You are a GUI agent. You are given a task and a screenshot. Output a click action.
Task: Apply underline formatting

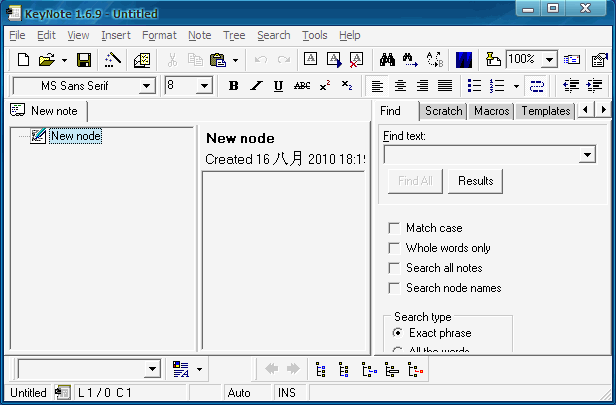(278, 86)
